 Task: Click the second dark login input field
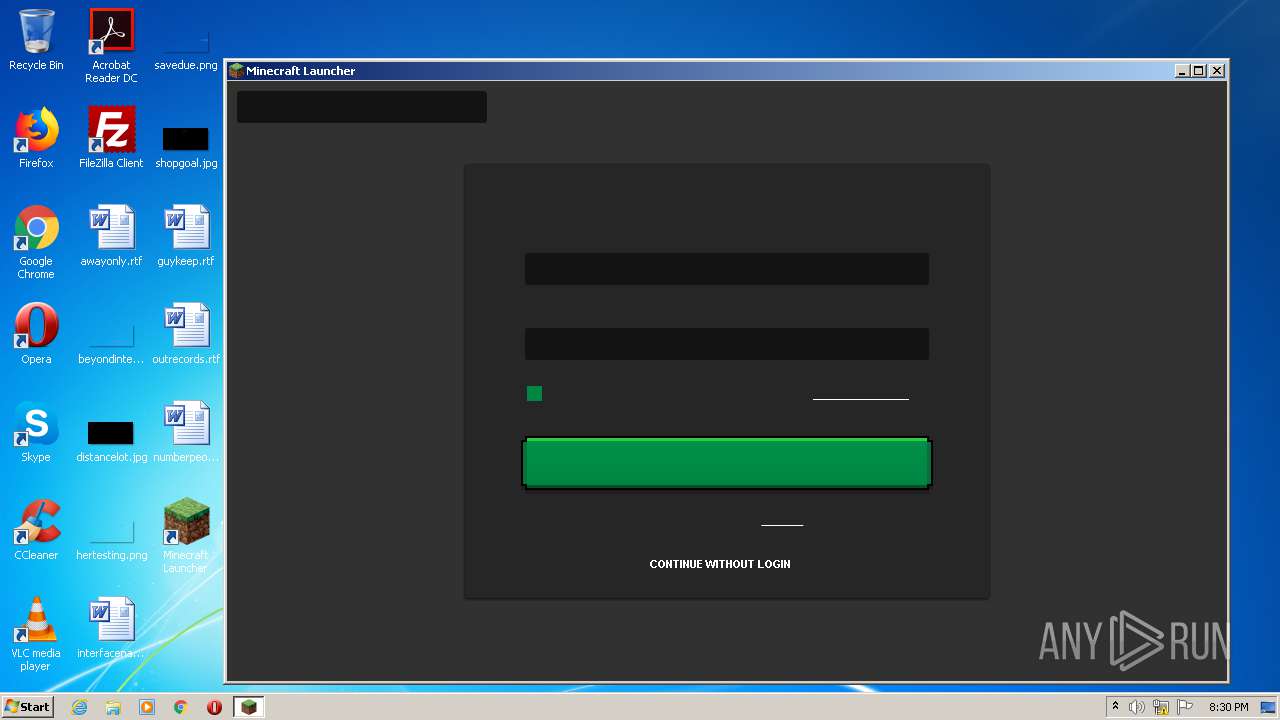pyautogui.click(x=727, y=344)
